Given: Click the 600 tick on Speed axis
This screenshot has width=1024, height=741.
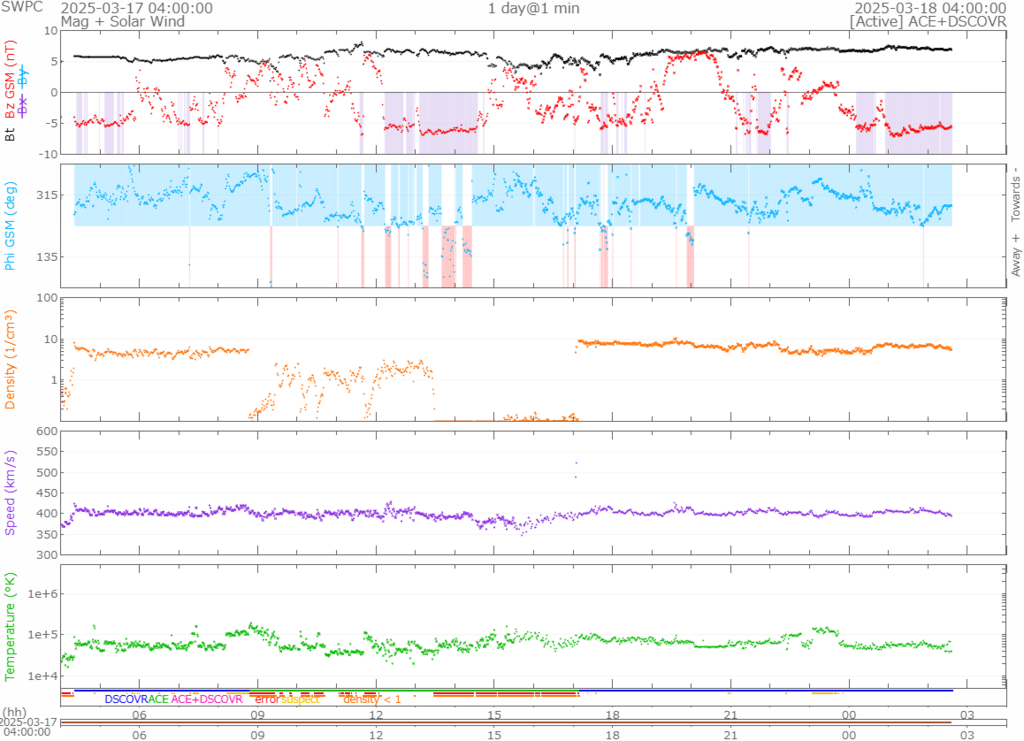Looking at the screenshot, I should click(47, 431).
